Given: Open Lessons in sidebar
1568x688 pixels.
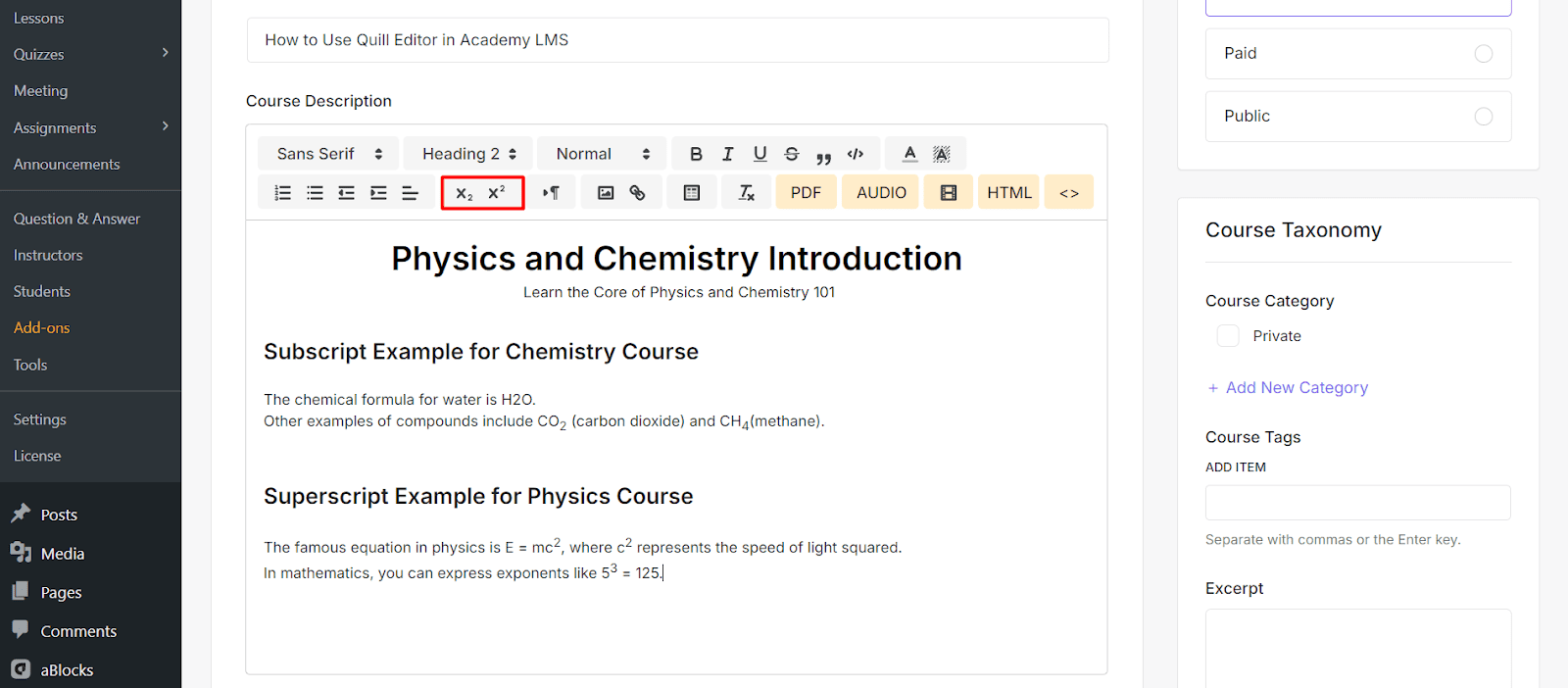Looking at the screenshot, I should pos(39,19).
